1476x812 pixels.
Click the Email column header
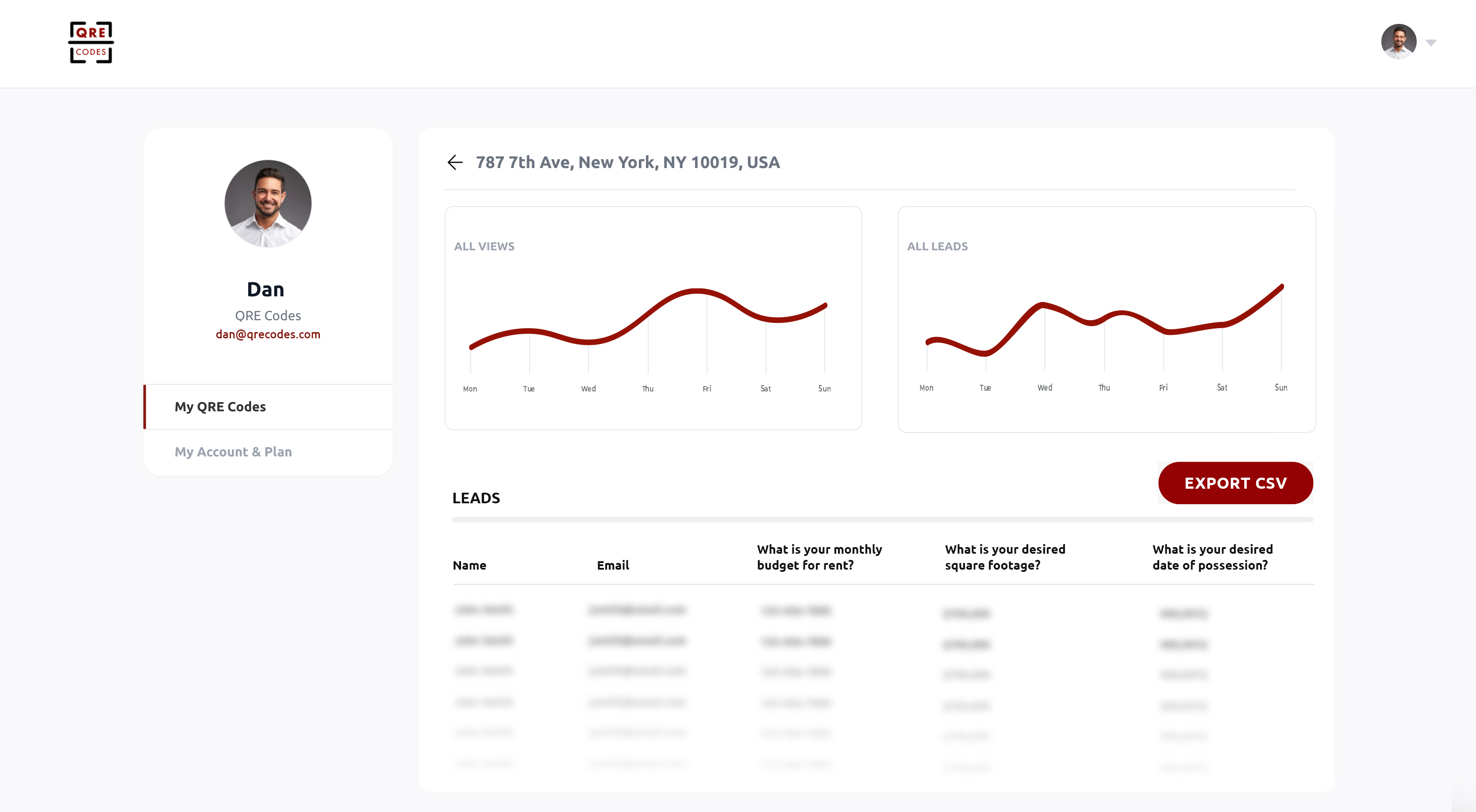pyautogui.click(x=612, y=566)
